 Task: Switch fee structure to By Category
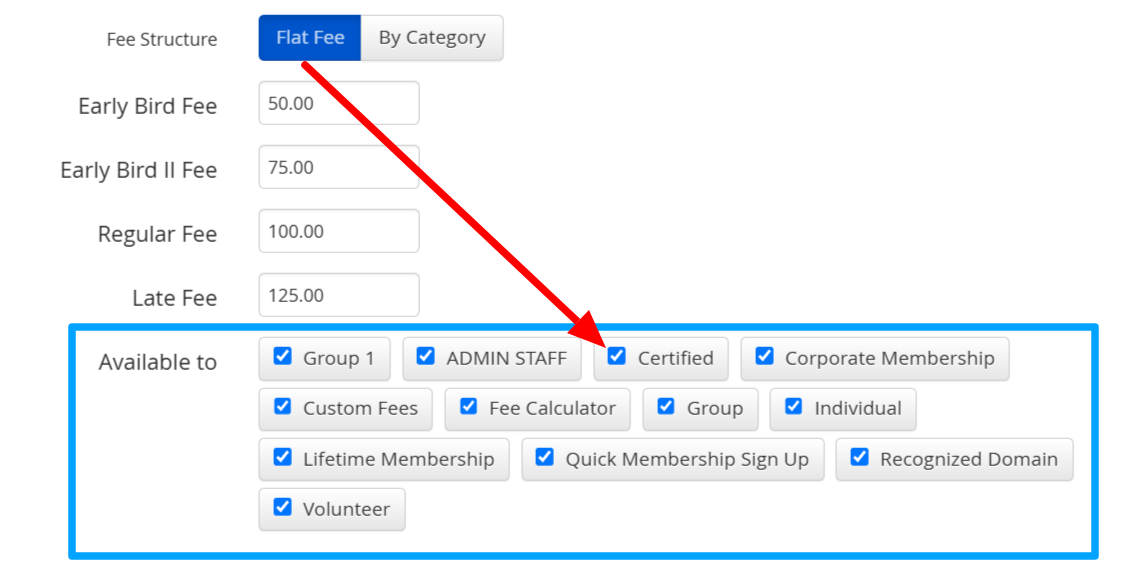[x=432, y=38]
